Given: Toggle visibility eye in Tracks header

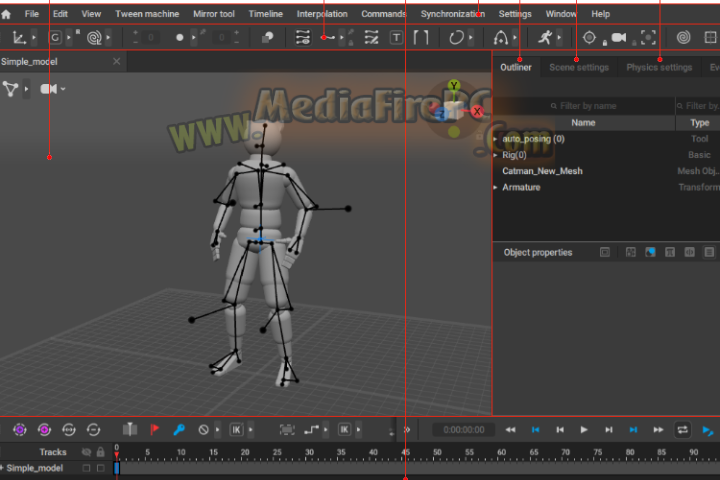Looking at the screenshot, I should coord(86,452).
